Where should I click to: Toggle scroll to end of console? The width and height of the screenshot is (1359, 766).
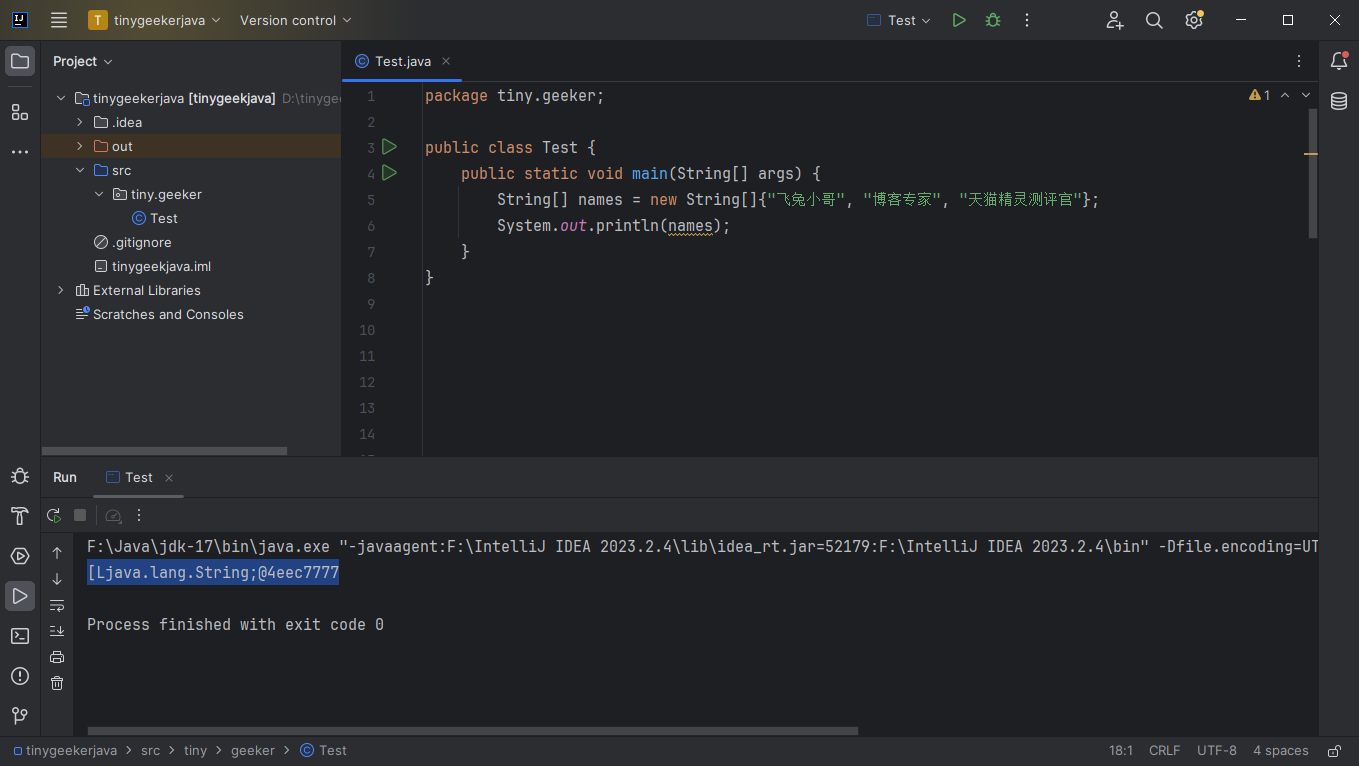coord(57,631)
